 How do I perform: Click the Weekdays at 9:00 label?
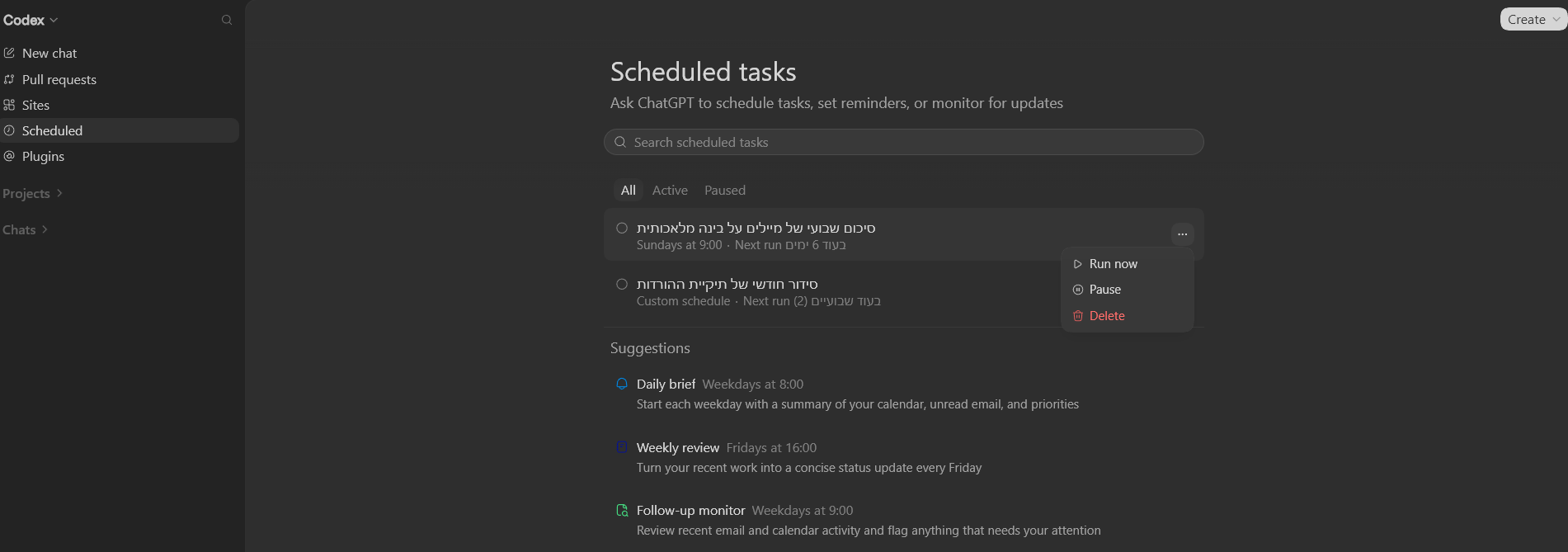point(802,511)
